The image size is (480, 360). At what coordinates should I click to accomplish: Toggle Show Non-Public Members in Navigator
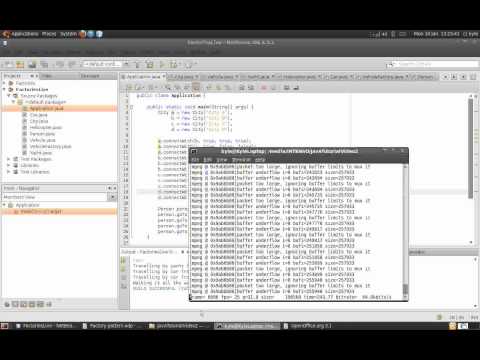point(32,304)
